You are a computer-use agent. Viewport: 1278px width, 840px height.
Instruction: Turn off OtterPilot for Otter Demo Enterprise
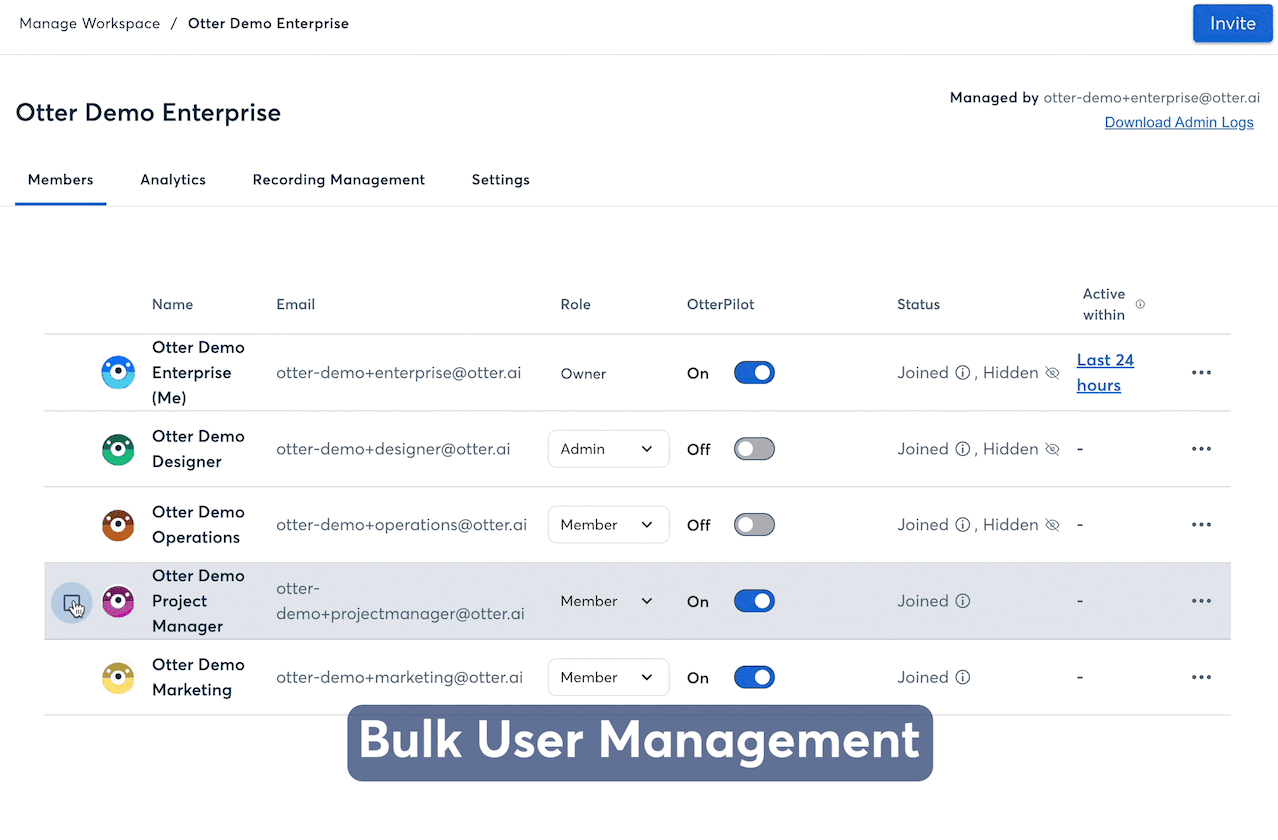pos(754,373)
